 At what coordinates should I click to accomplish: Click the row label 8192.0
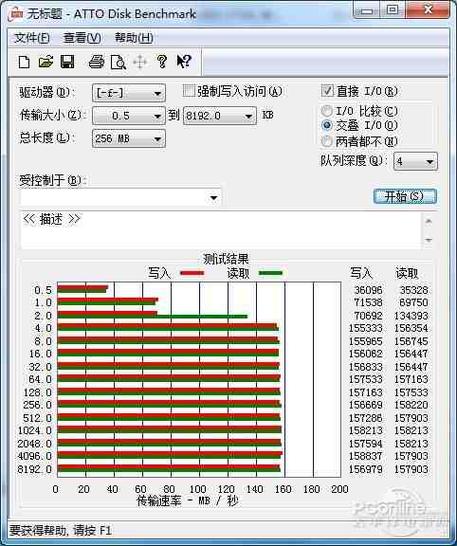point(35,469)
